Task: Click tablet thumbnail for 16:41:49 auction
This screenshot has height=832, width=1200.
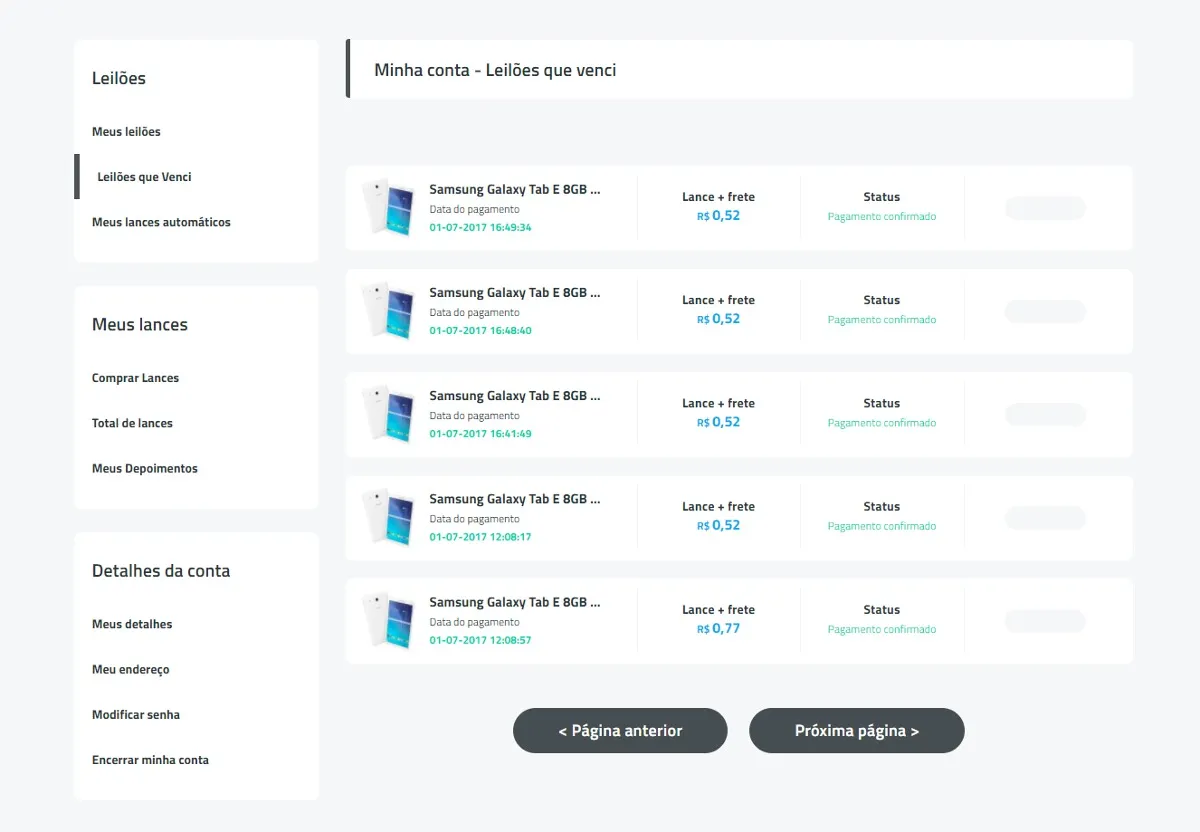Action: [389, 414]
